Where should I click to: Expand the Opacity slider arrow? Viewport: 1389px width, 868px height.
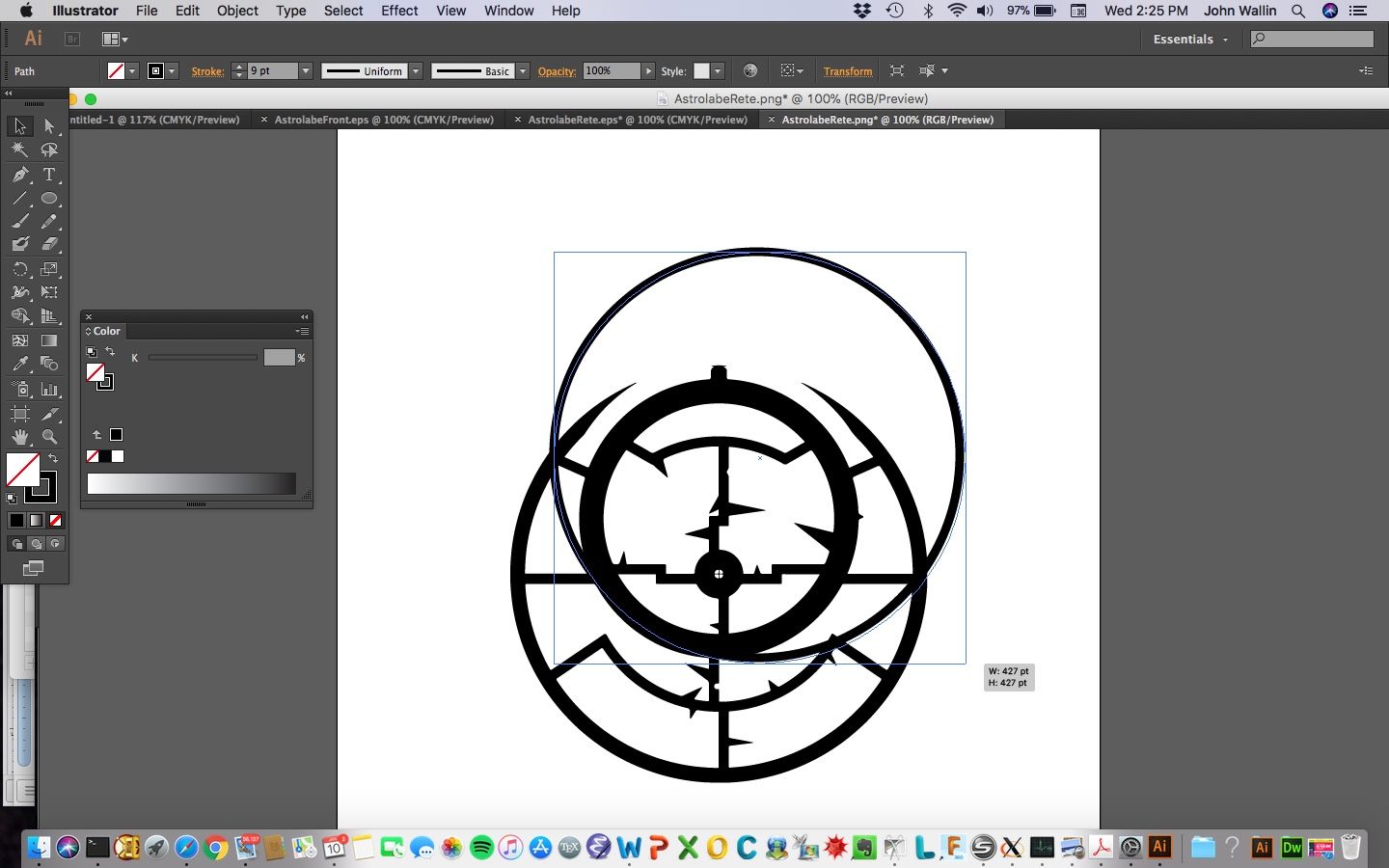point(648,71)
